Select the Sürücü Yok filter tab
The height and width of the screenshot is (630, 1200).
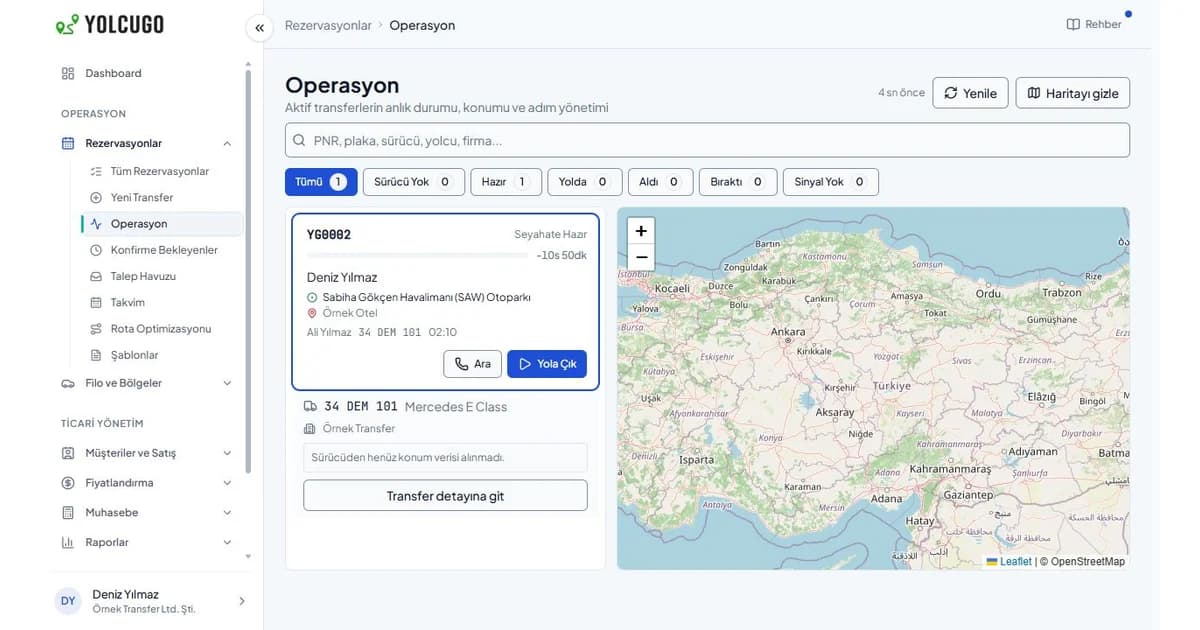coord(412,182)
